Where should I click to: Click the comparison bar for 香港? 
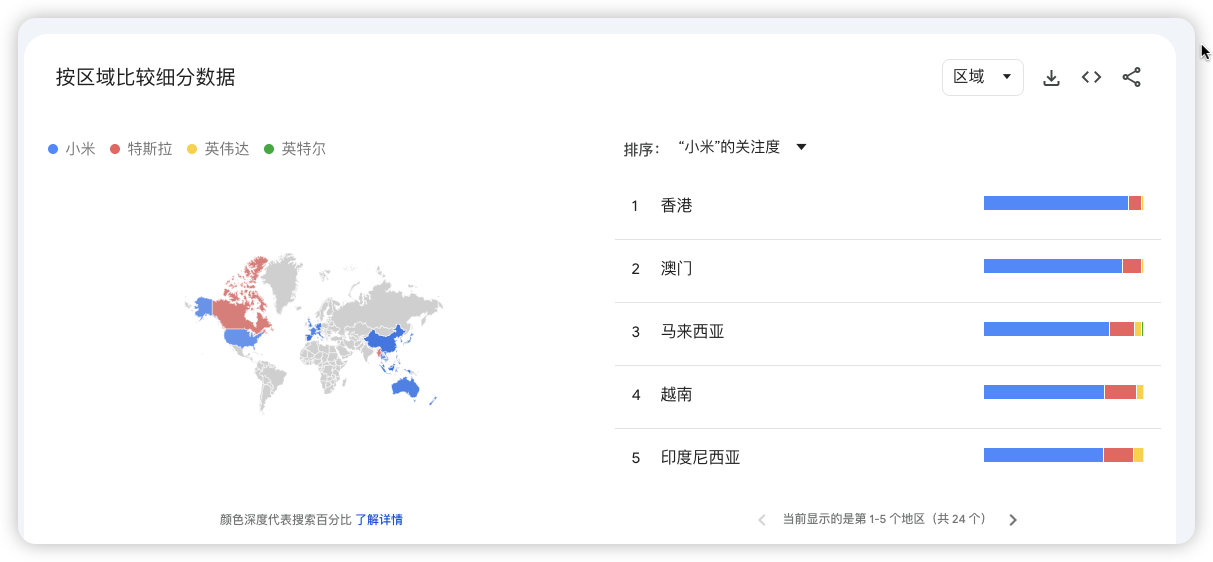tap(1064, 203)
